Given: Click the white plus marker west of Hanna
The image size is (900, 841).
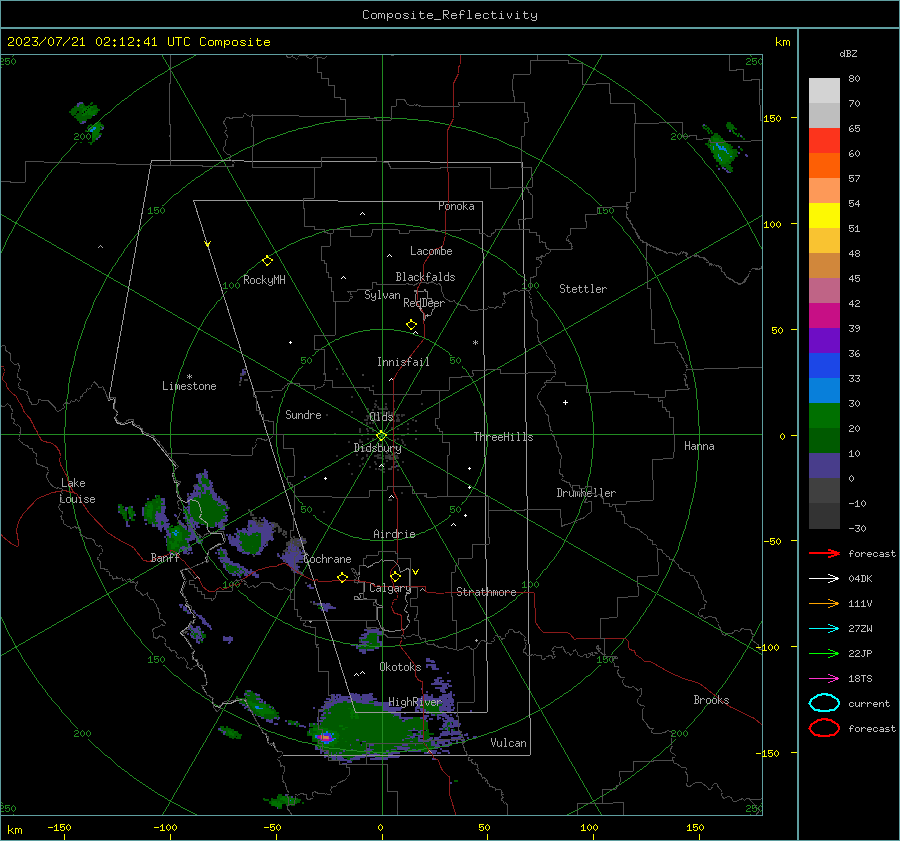Looking at the screenshot, I should coord(565,402).
